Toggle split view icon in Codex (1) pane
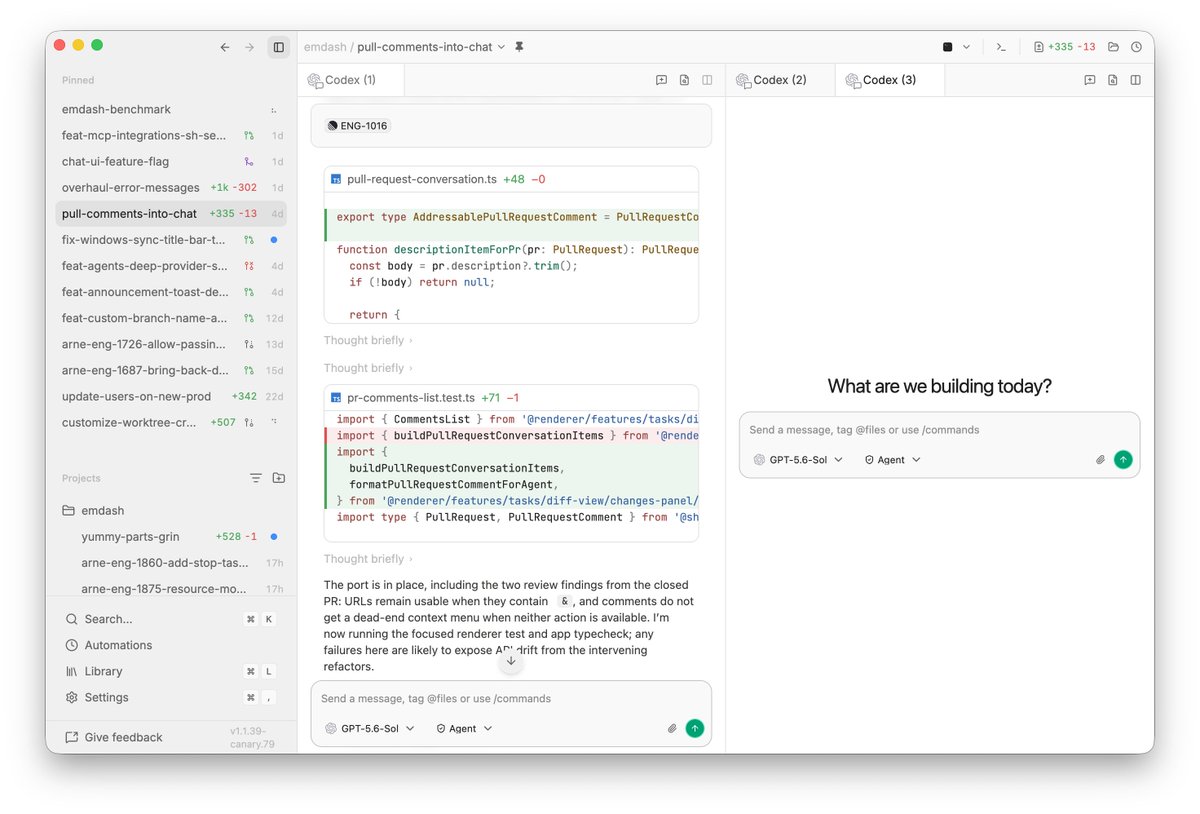The image size is (1200, 814). 707,80
